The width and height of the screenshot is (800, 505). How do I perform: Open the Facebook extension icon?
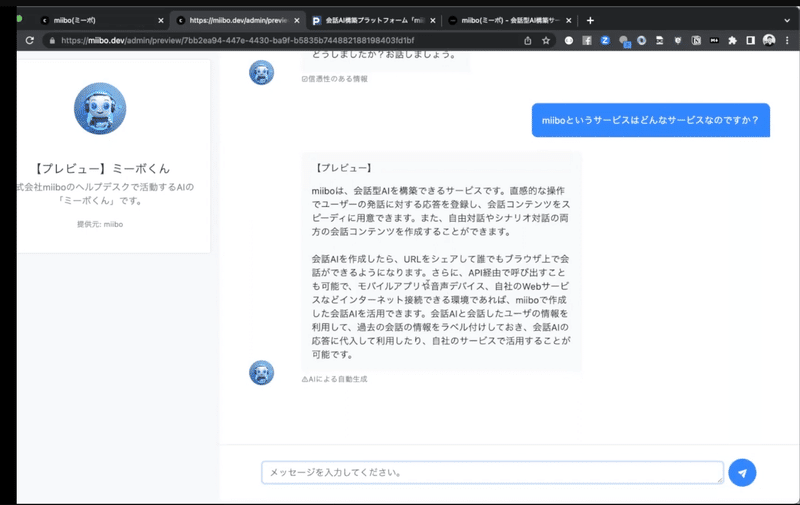point(587,40)
